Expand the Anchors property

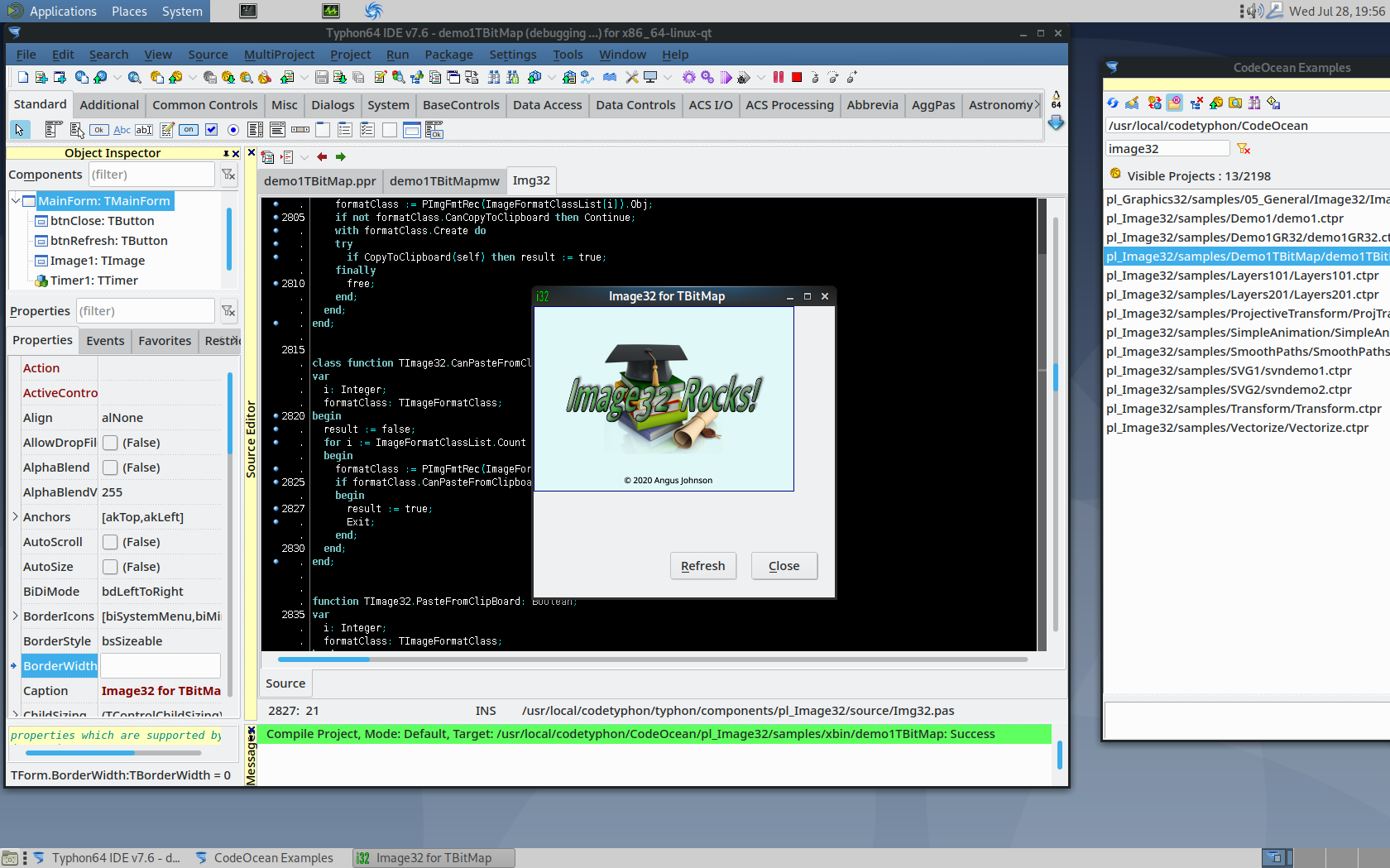tap(15, 517)
